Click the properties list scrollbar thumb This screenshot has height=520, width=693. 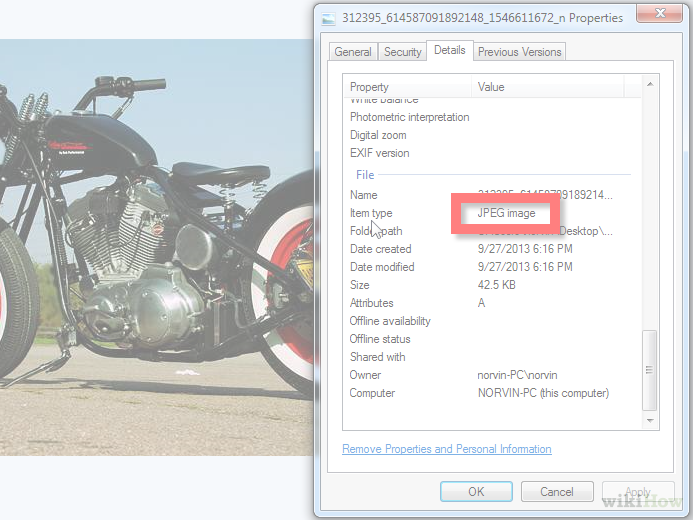click(650, 370)
